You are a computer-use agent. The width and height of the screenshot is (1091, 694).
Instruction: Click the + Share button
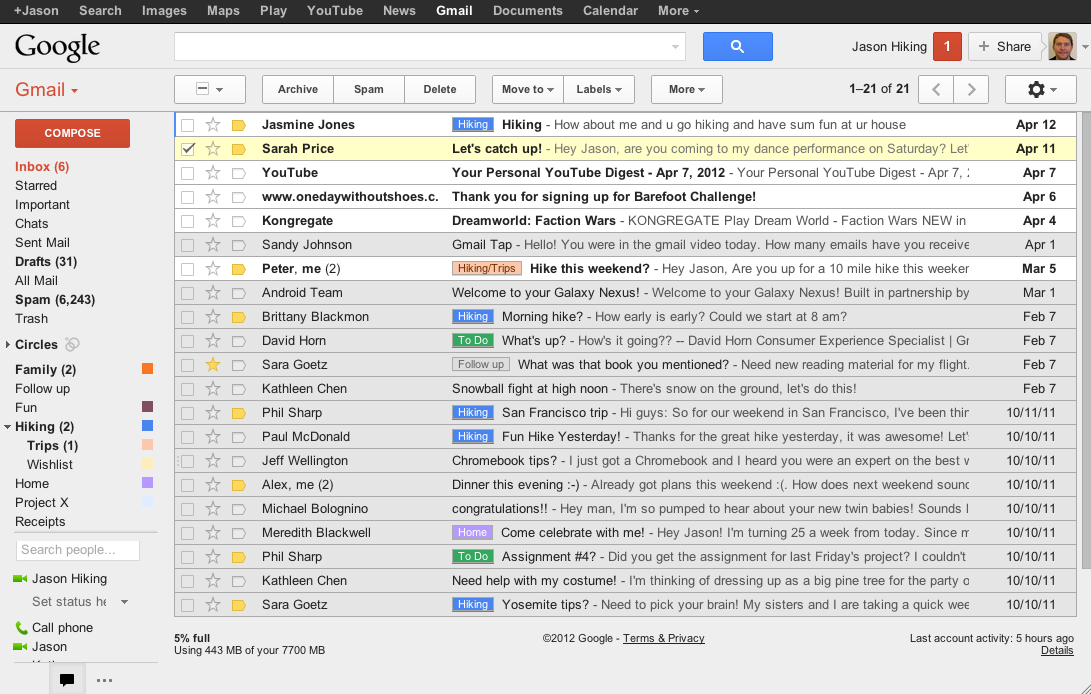(1005, 47)
